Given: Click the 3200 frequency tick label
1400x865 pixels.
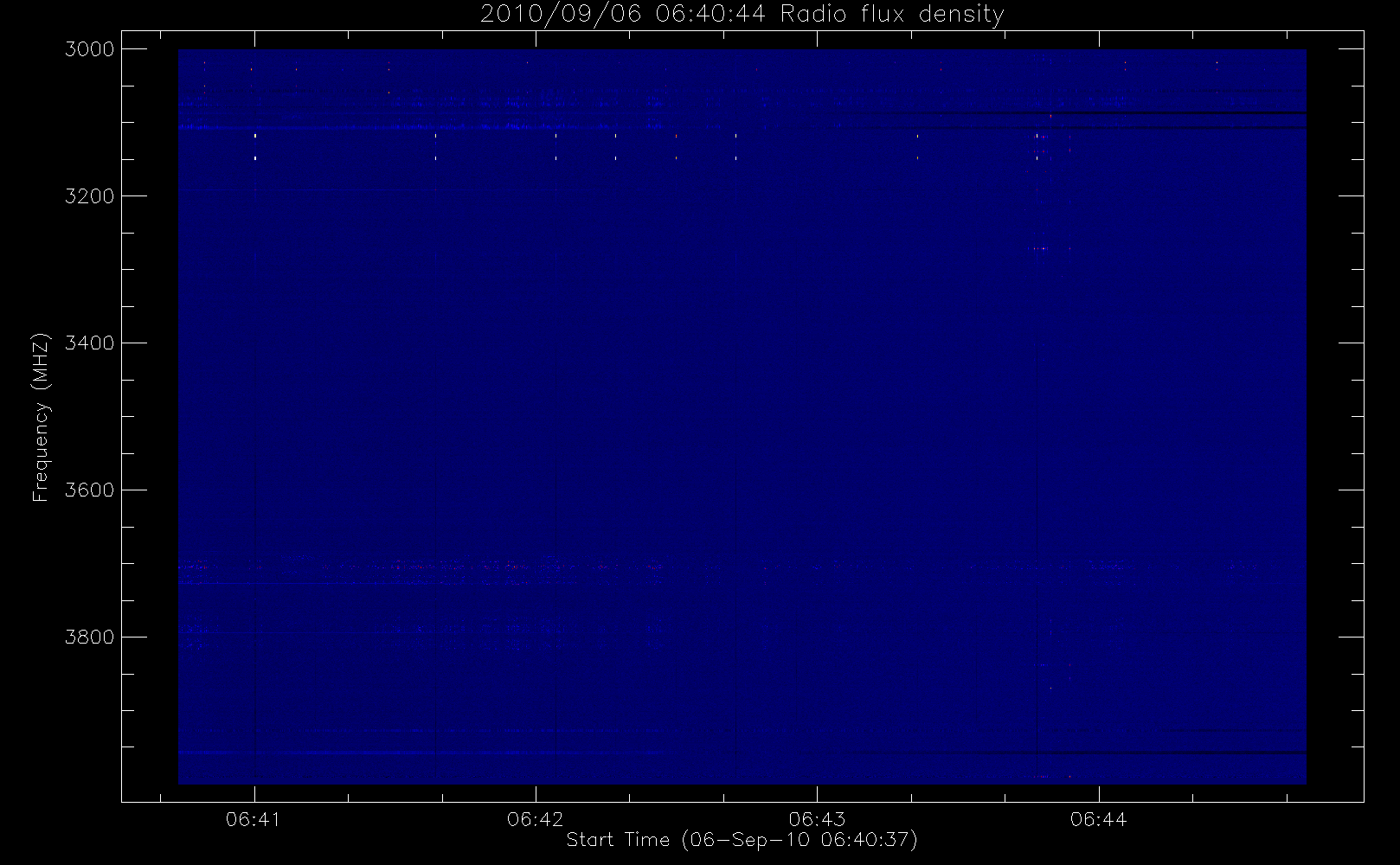Looking at the screenshot, I should click(90, 196).
